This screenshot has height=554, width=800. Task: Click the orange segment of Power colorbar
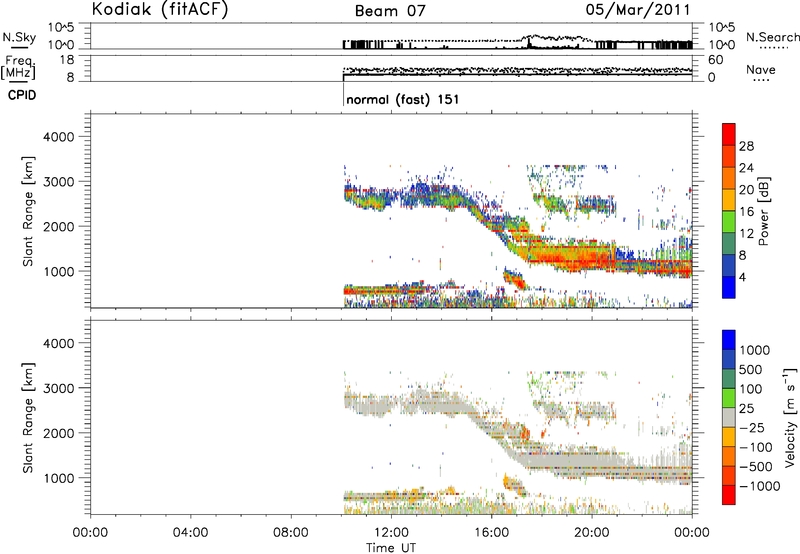(728, 178)
